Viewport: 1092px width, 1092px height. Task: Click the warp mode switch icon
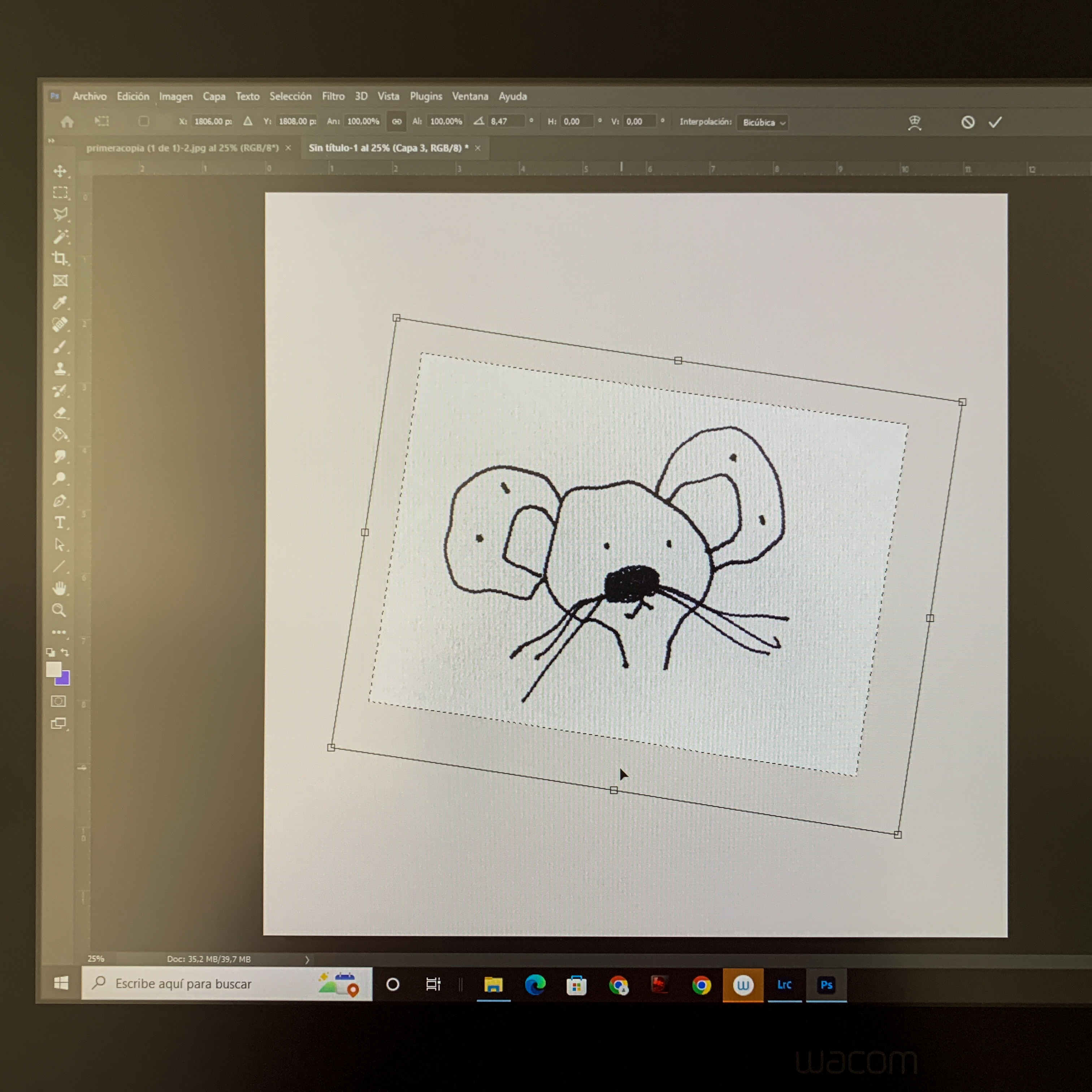click(915, 122)
